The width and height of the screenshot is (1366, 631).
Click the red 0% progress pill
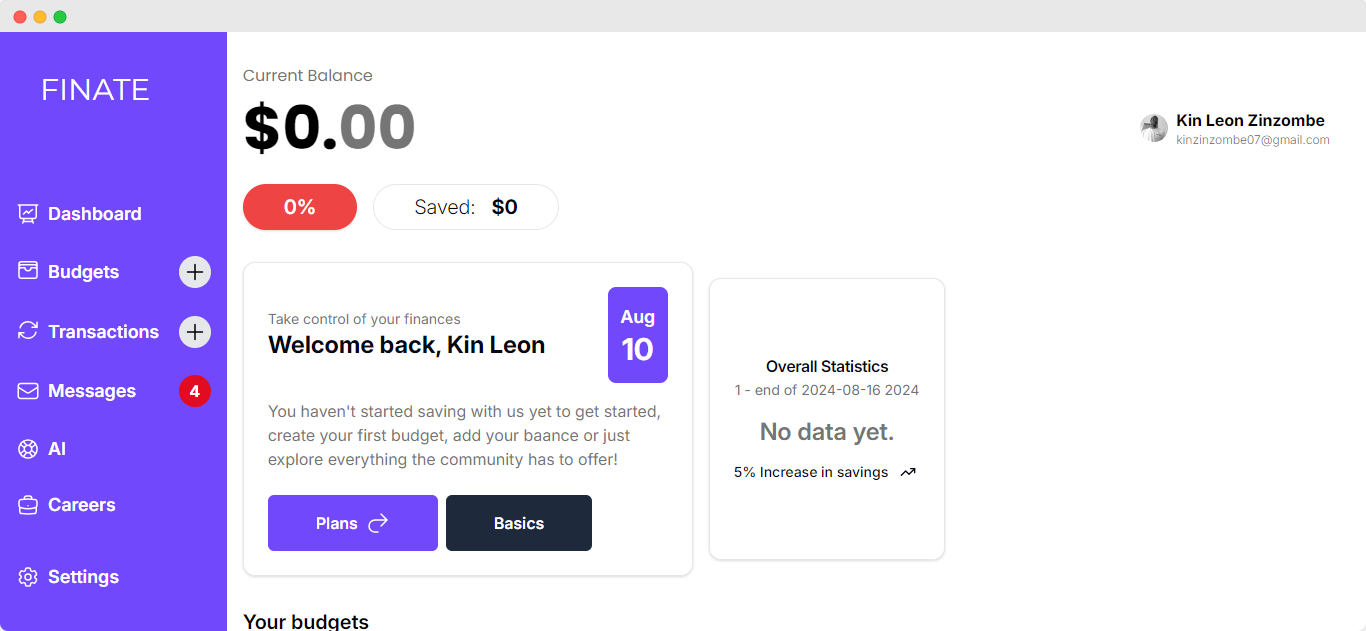300,207
